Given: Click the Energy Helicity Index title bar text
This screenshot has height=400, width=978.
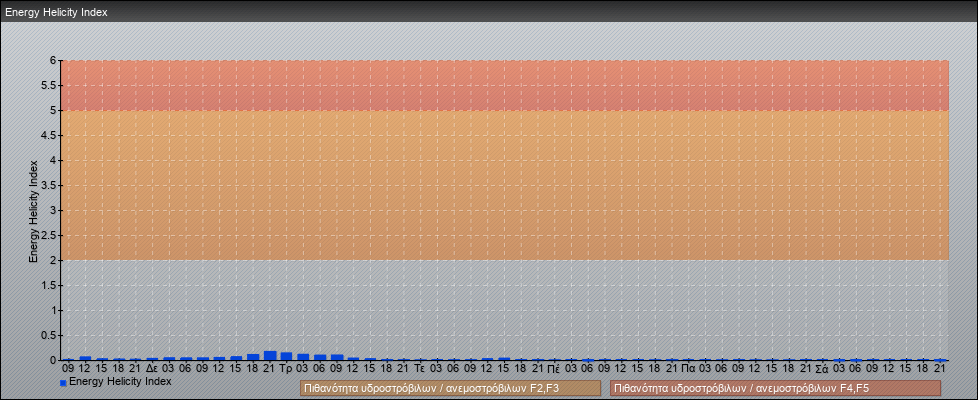Looking at the screenshot, I should pyautogui.click(x=56, y=13).
